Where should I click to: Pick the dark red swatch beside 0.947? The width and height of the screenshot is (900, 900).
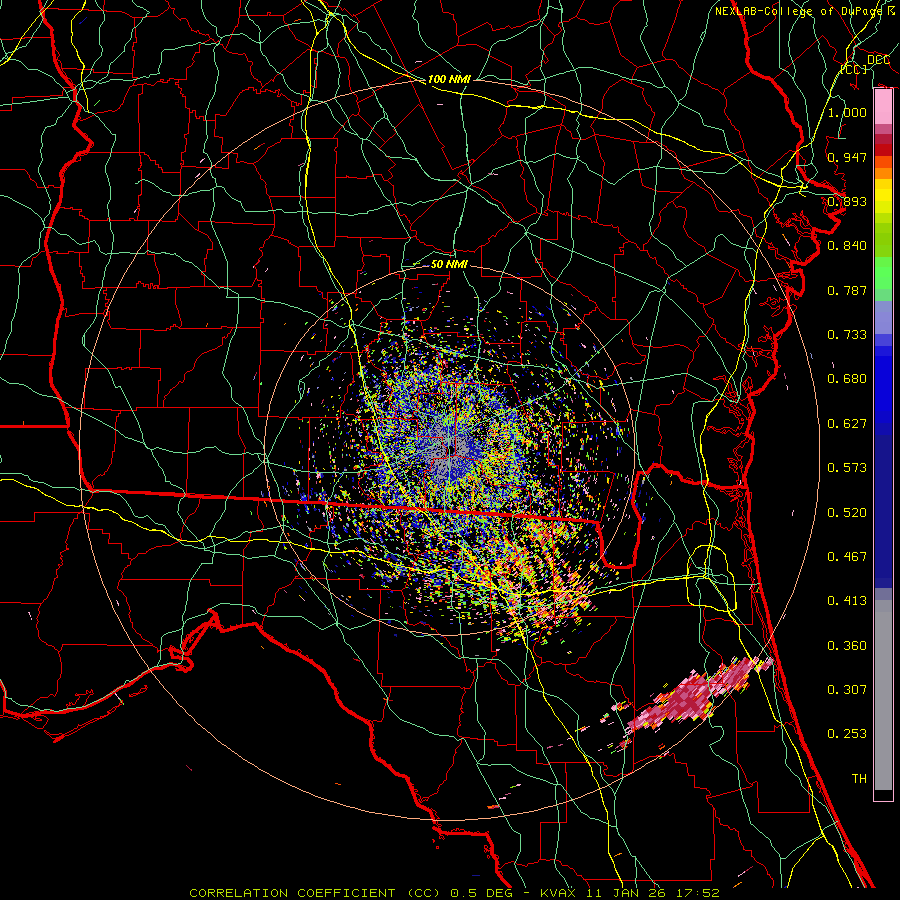click(883, 149)
